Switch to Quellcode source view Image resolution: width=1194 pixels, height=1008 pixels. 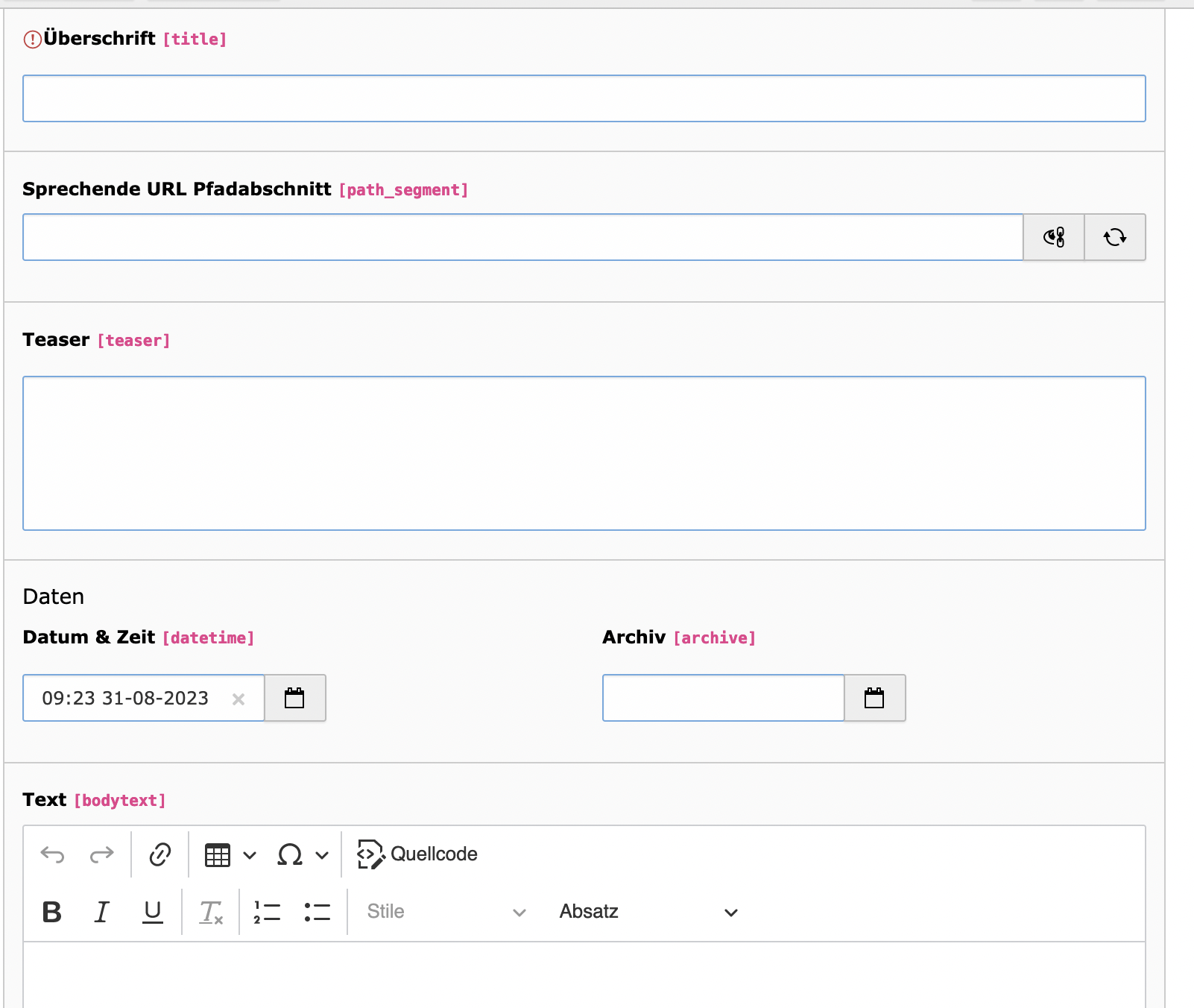(x=417, y=854)
